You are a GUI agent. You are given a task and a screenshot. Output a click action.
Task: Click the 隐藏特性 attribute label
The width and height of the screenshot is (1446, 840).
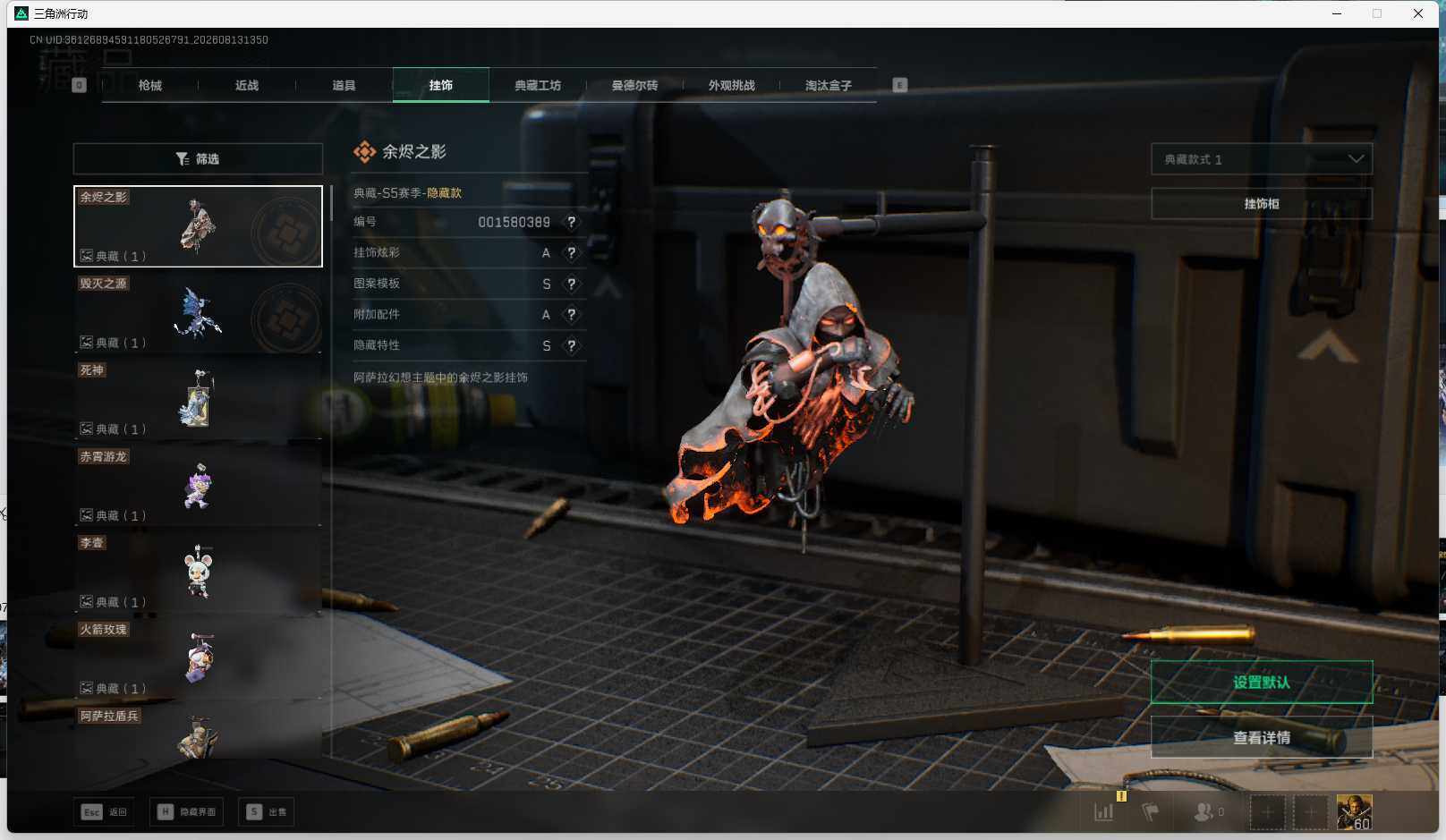[x=376, y=345]
